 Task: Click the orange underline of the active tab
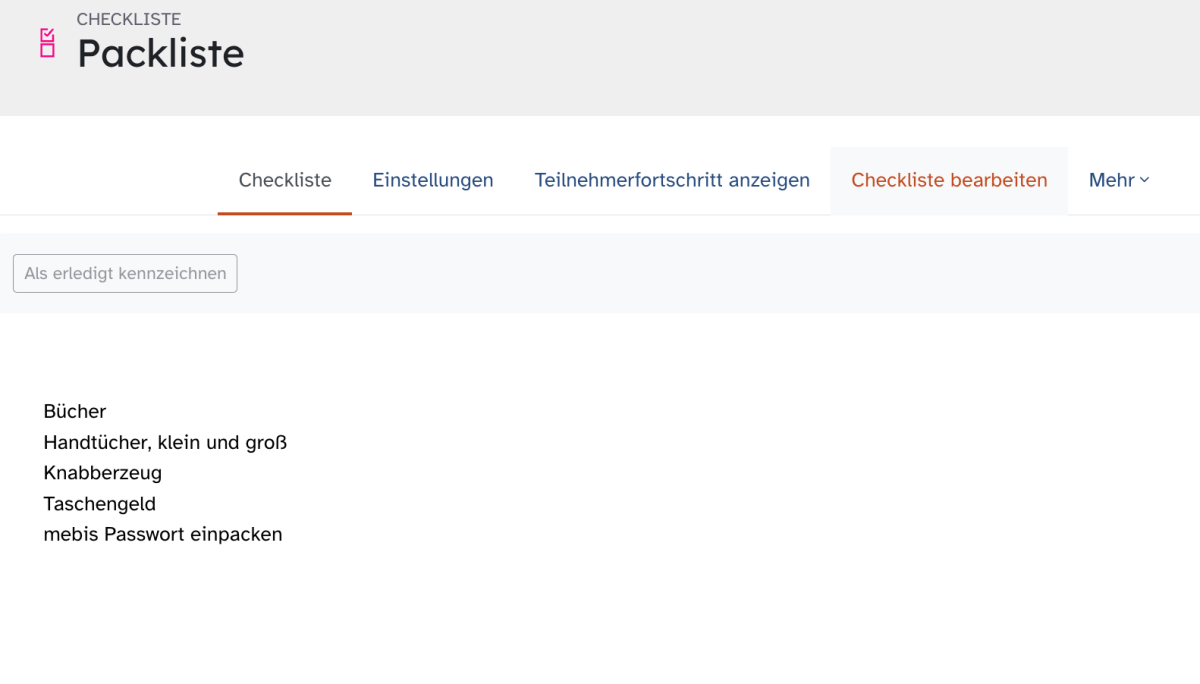click(x=285, y=213)
